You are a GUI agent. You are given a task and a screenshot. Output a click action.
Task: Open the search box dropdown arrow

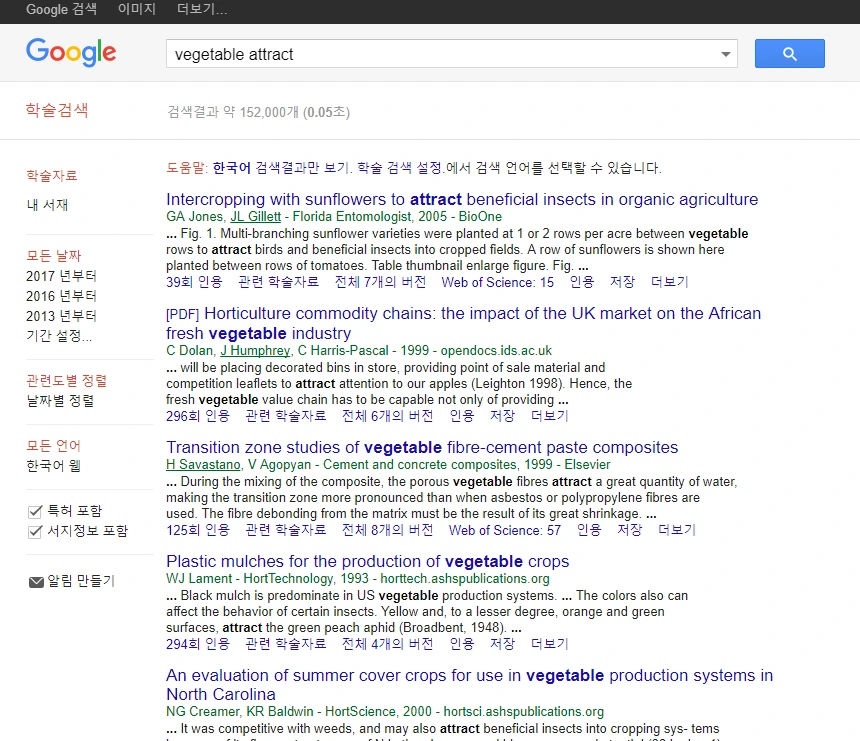[726, 54]
